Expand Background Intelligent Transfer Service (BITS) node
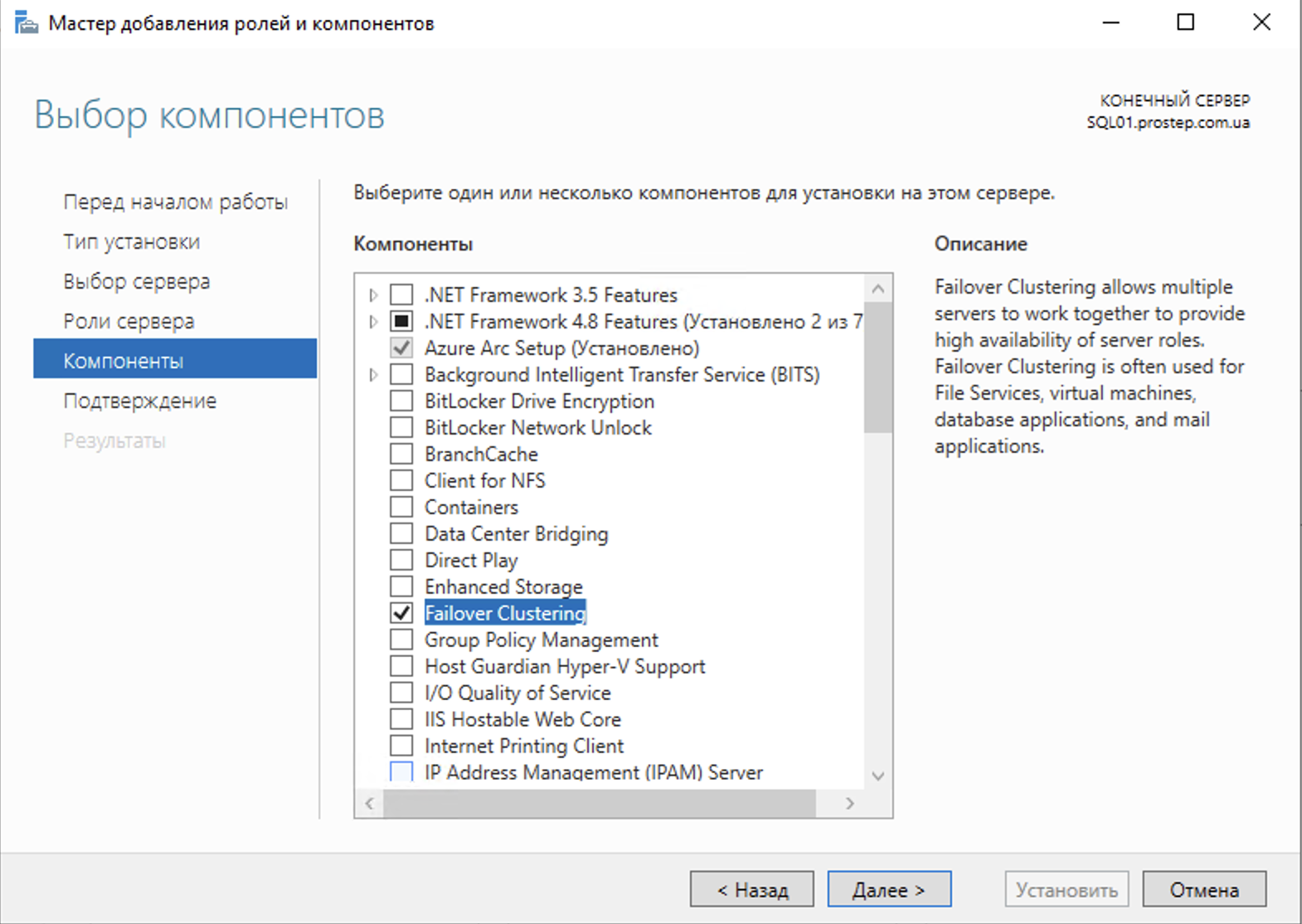The image size is (1302, 924). [x=373, y=375]
